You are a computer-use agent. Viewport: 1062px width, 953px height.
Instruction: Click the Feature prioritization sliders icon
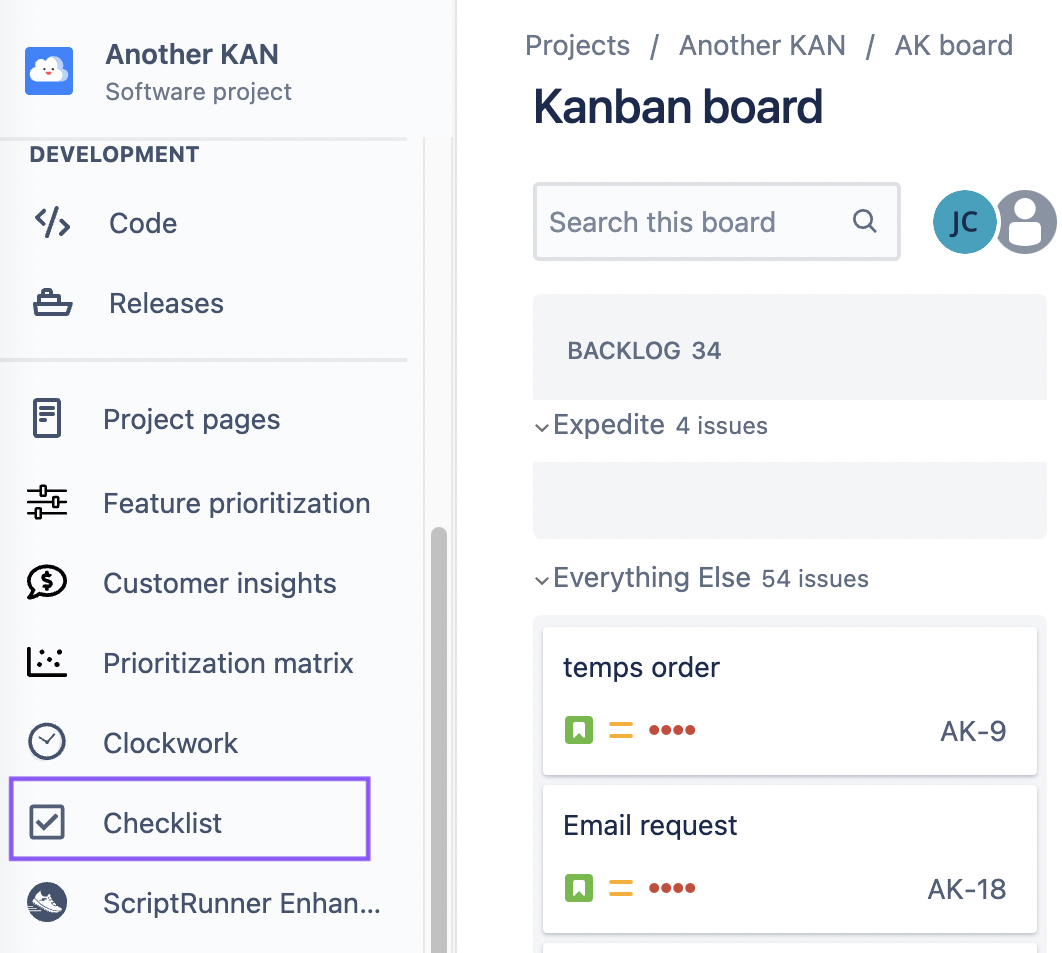coord(47,503)
